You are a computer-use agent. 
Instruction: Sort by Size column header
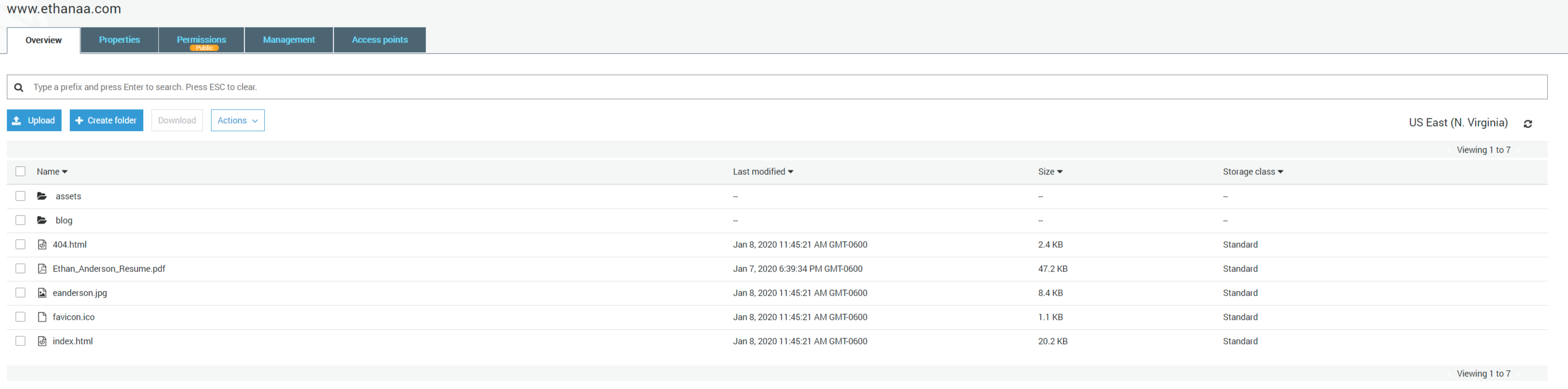1050,172
